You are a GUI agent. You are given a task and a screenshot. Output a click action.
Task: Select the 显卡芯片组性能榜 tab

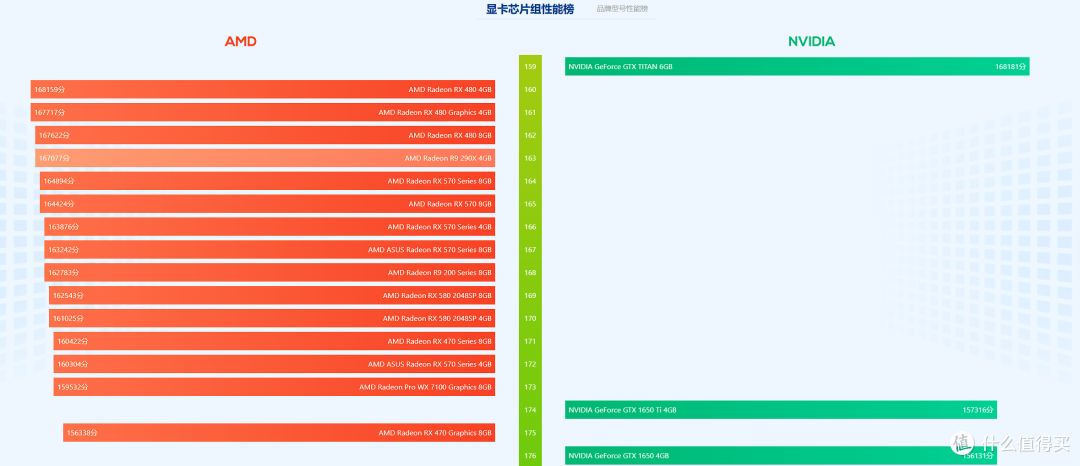tap(530, 9)
